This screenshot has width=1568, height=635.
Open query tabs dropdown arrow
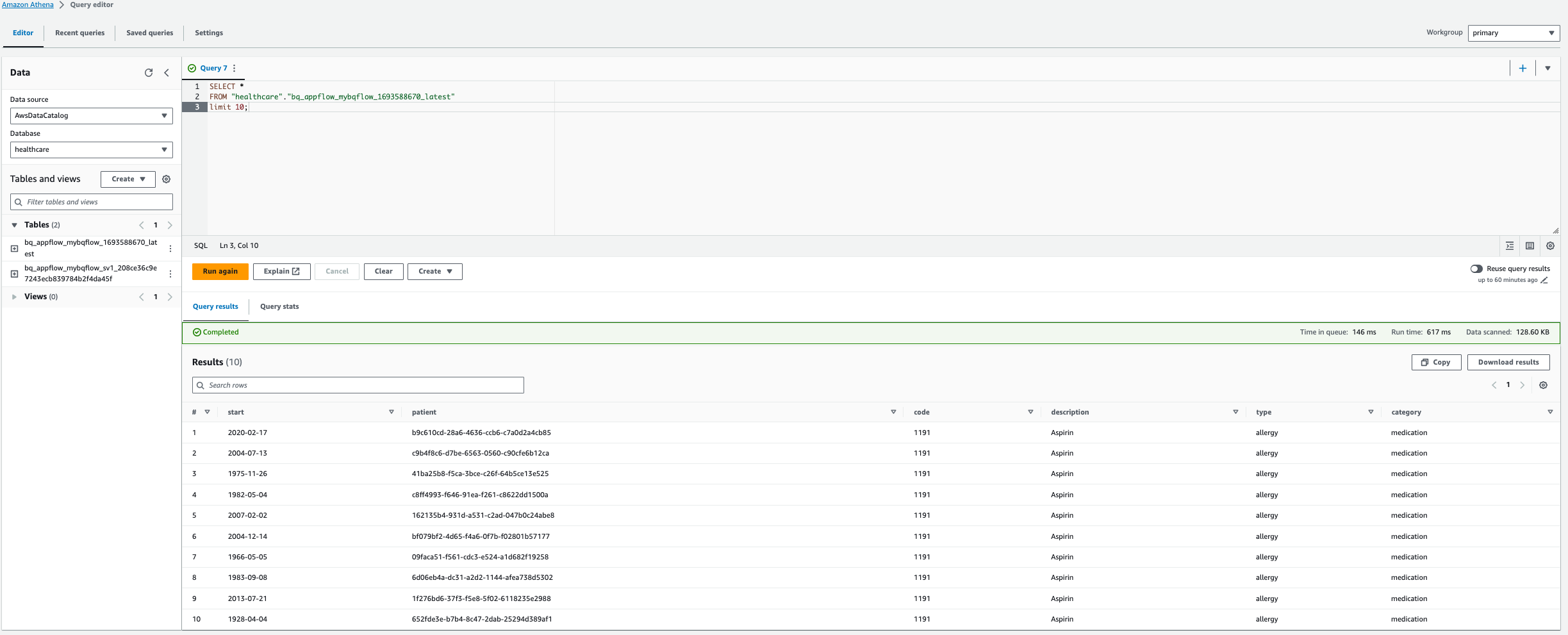[x=1547, y=68]
